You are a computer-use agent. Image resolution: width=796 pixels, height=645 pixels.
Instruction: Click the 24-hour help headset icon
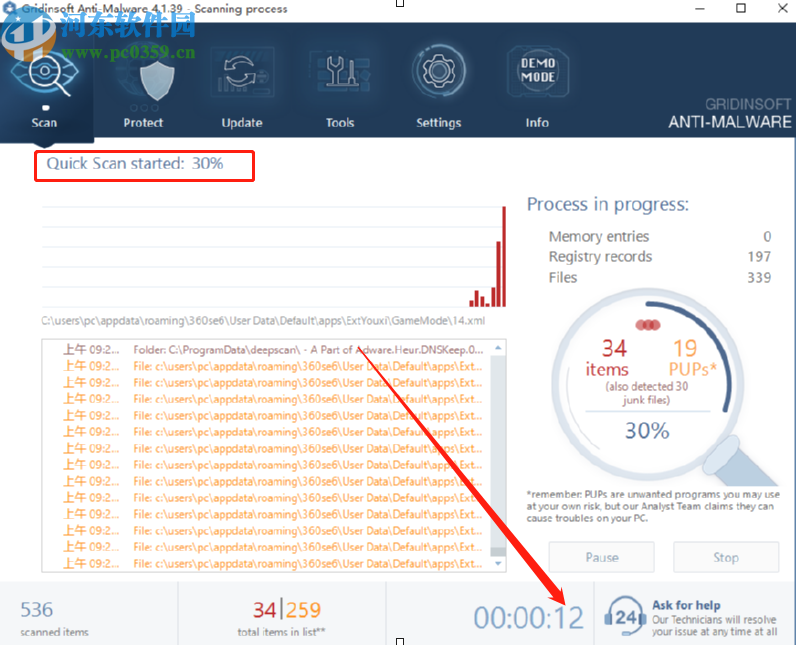[x=625, y=616]
